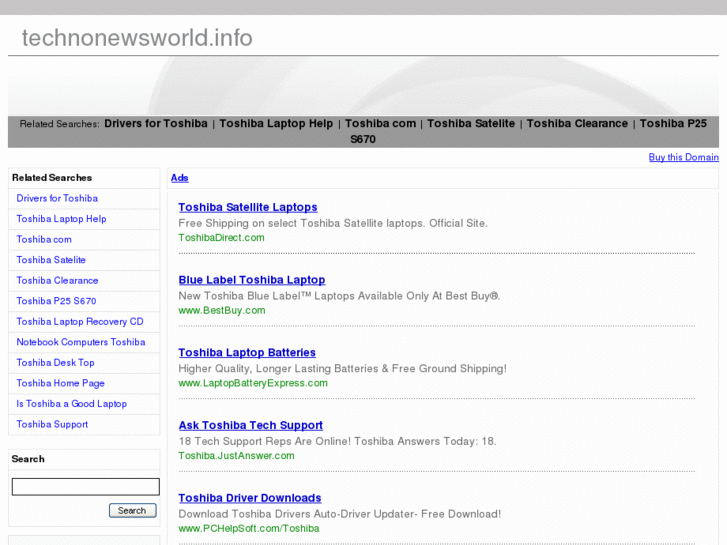
Task: Open 'Toshiba Laptop Help' in top related bar
Action: click(x=276, y=123)
